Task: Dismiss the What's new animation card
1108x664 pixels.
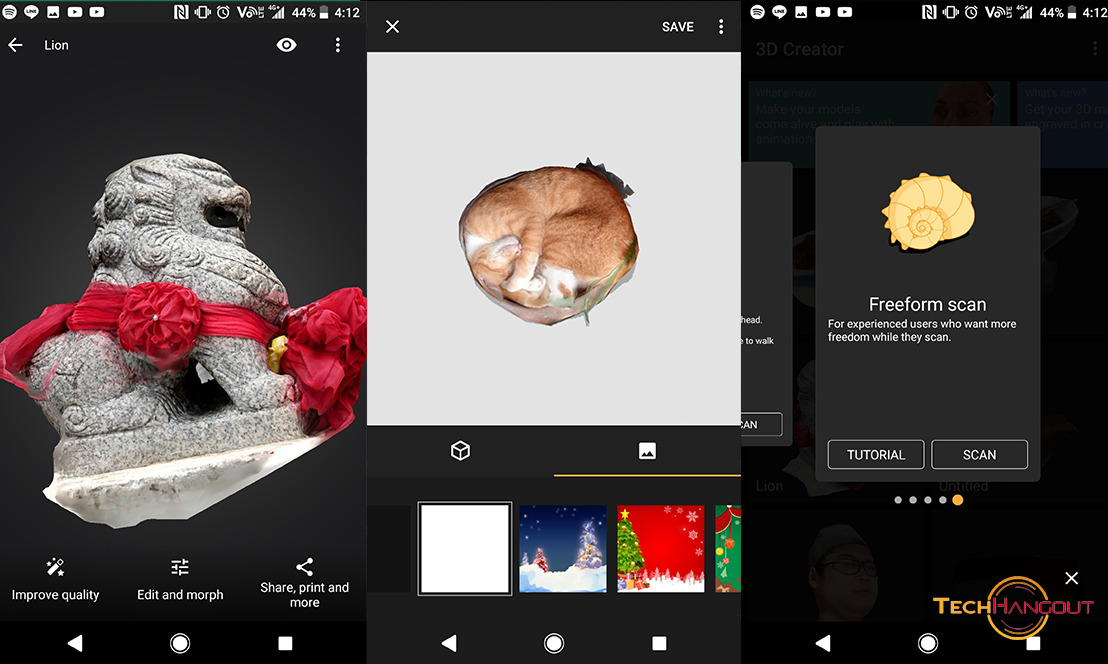Action: tap(992, 100)
